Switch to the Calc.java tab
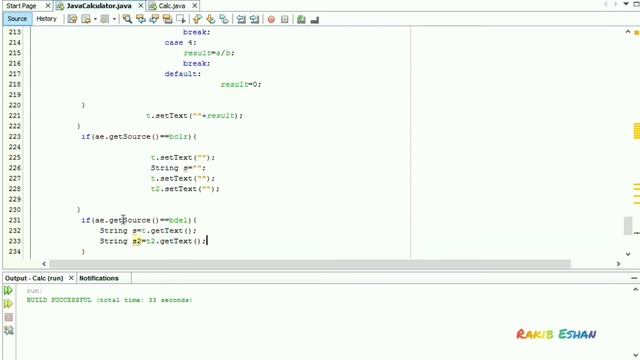This screenshot has width=640, height=360. (x=172, y=6)
